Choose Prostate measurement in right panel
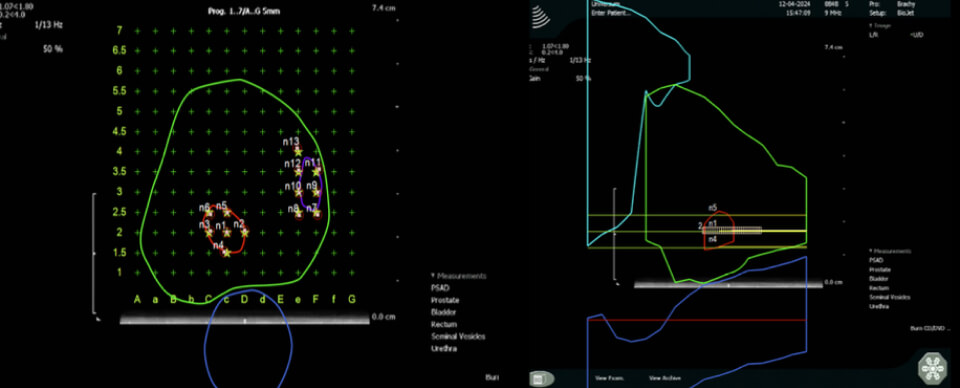The height and width of the screenshot is (388, 960). (880, 269)
